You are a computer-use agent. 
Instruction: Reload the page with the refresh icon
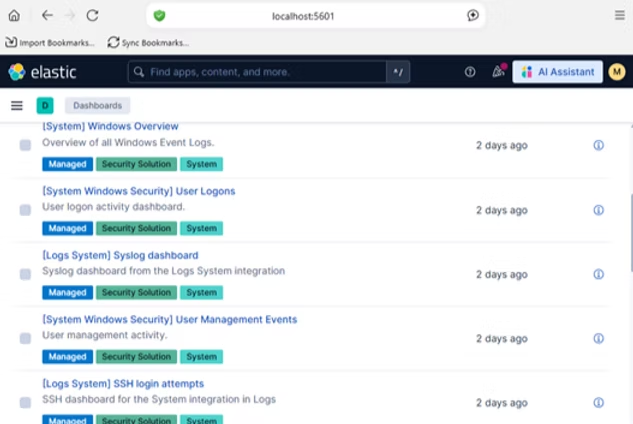click(x=92, y=15)
